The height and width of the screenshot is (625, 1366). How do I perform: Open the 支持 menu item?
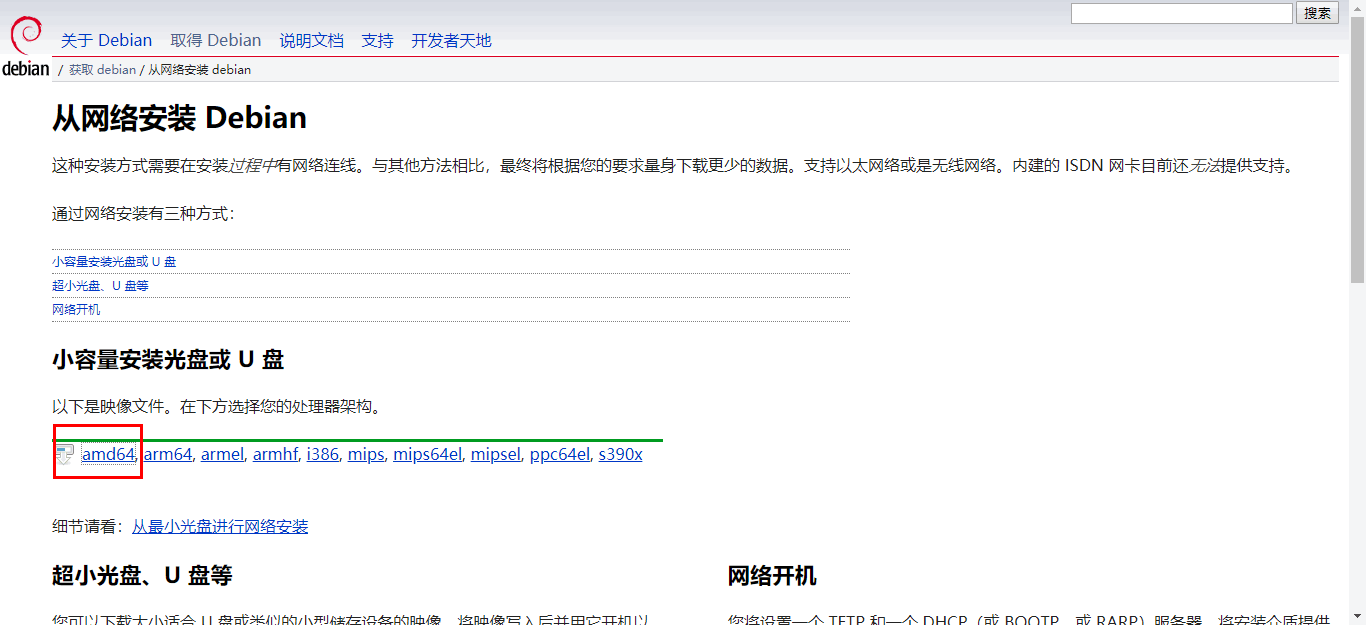[377, 40]
